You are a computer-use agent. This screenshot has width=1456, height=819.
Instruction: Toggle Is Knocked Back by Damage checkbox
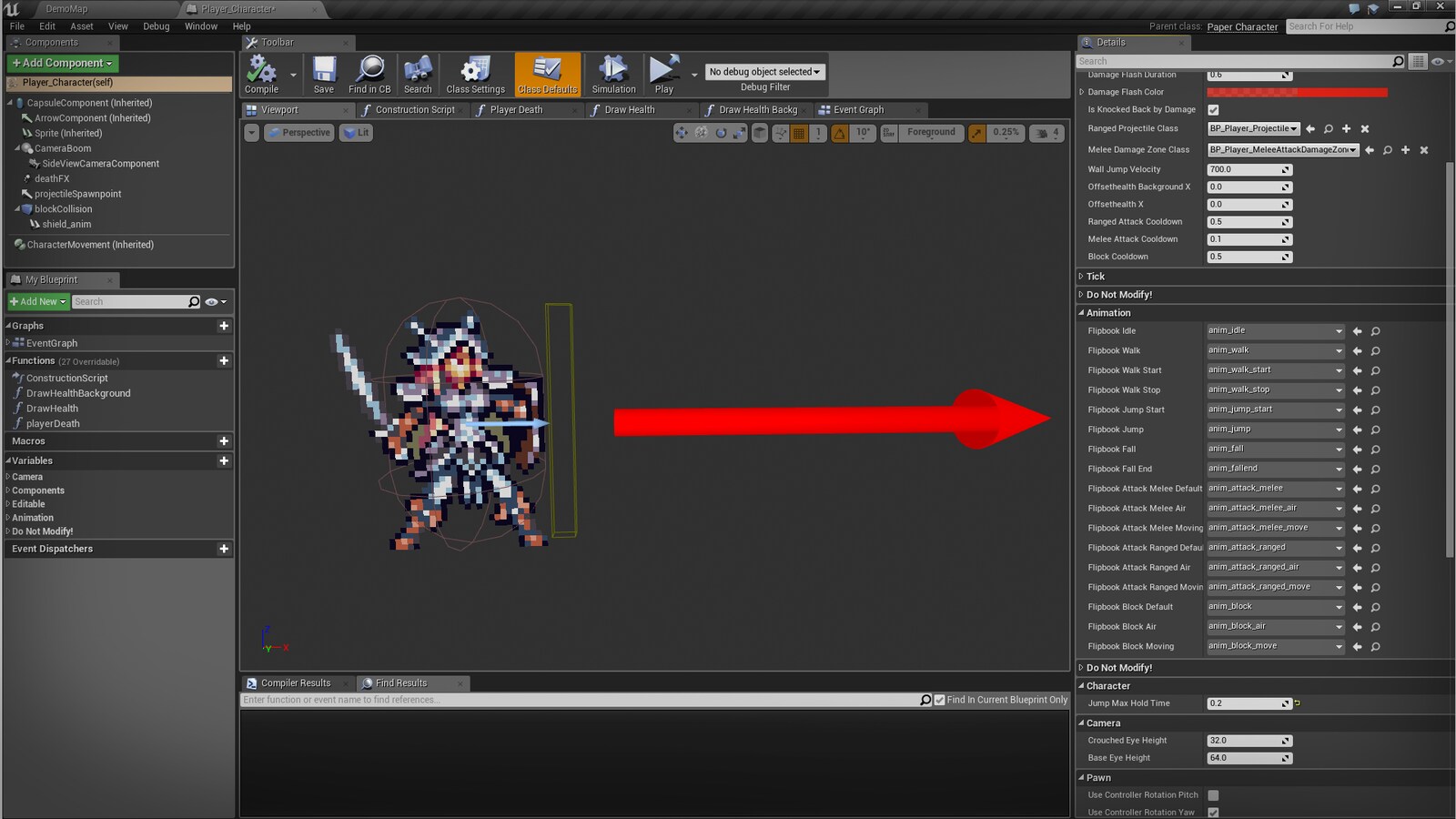1213,110
